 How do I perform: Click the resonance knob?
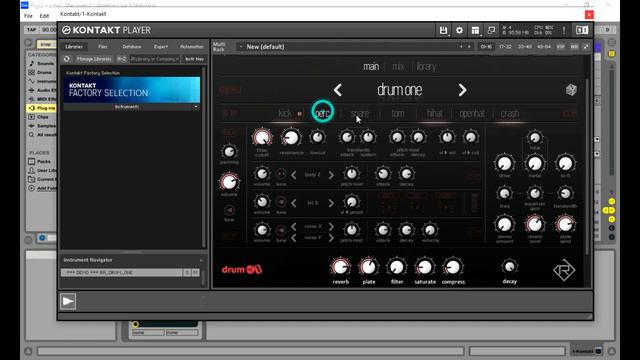[291, 138]
